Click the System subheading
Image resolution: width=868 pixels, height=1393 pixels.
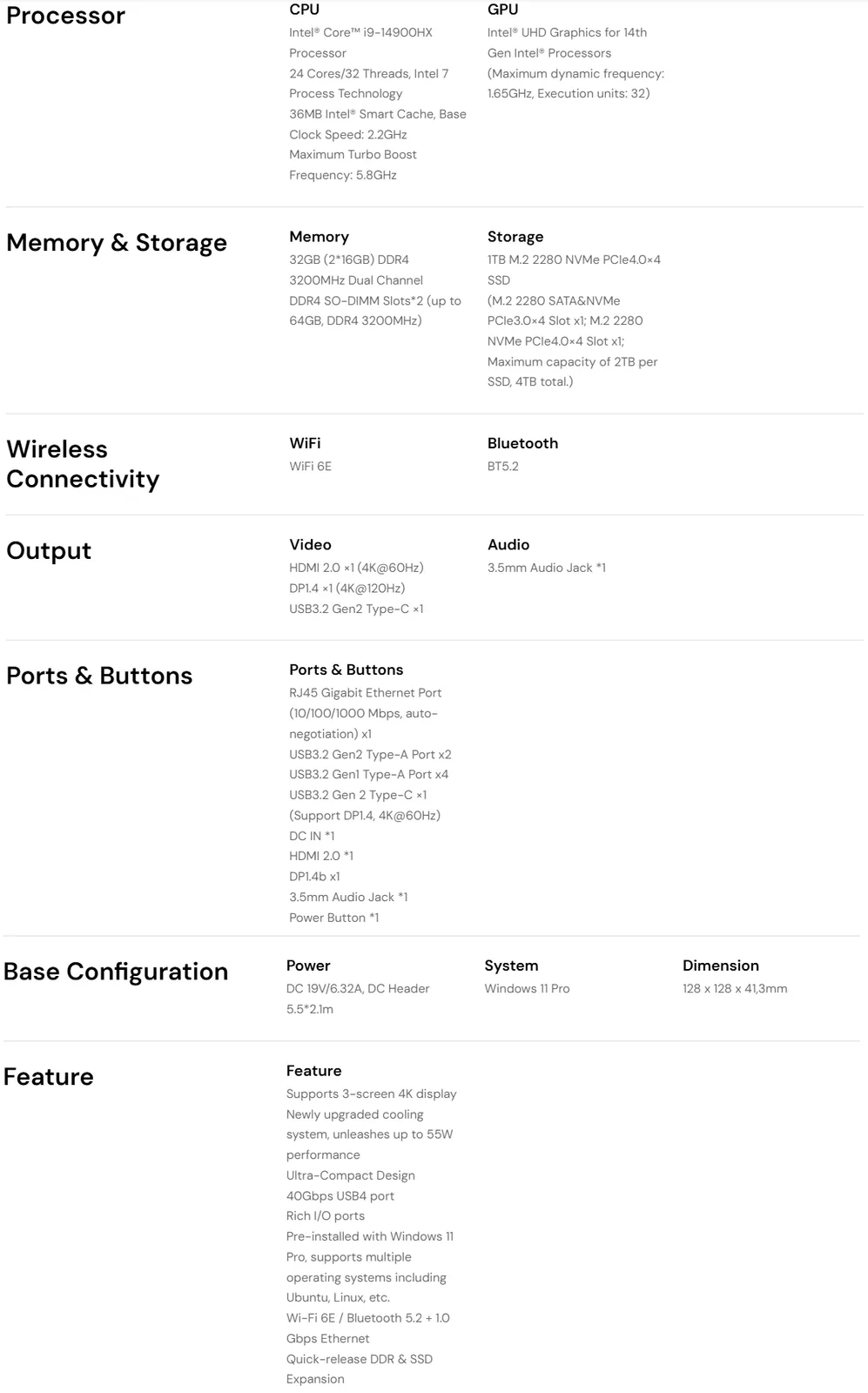[511, 966]
